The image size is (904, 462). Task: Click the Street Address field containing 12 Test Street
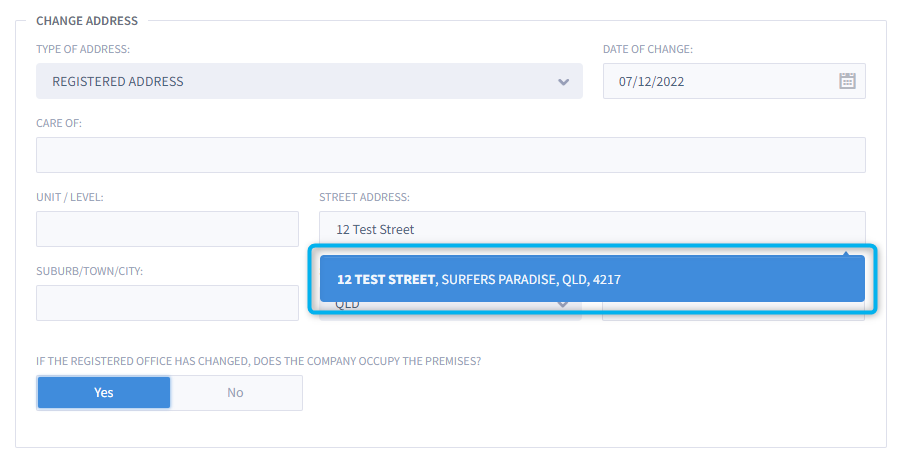pyautogui.click(x=591, y=229)
